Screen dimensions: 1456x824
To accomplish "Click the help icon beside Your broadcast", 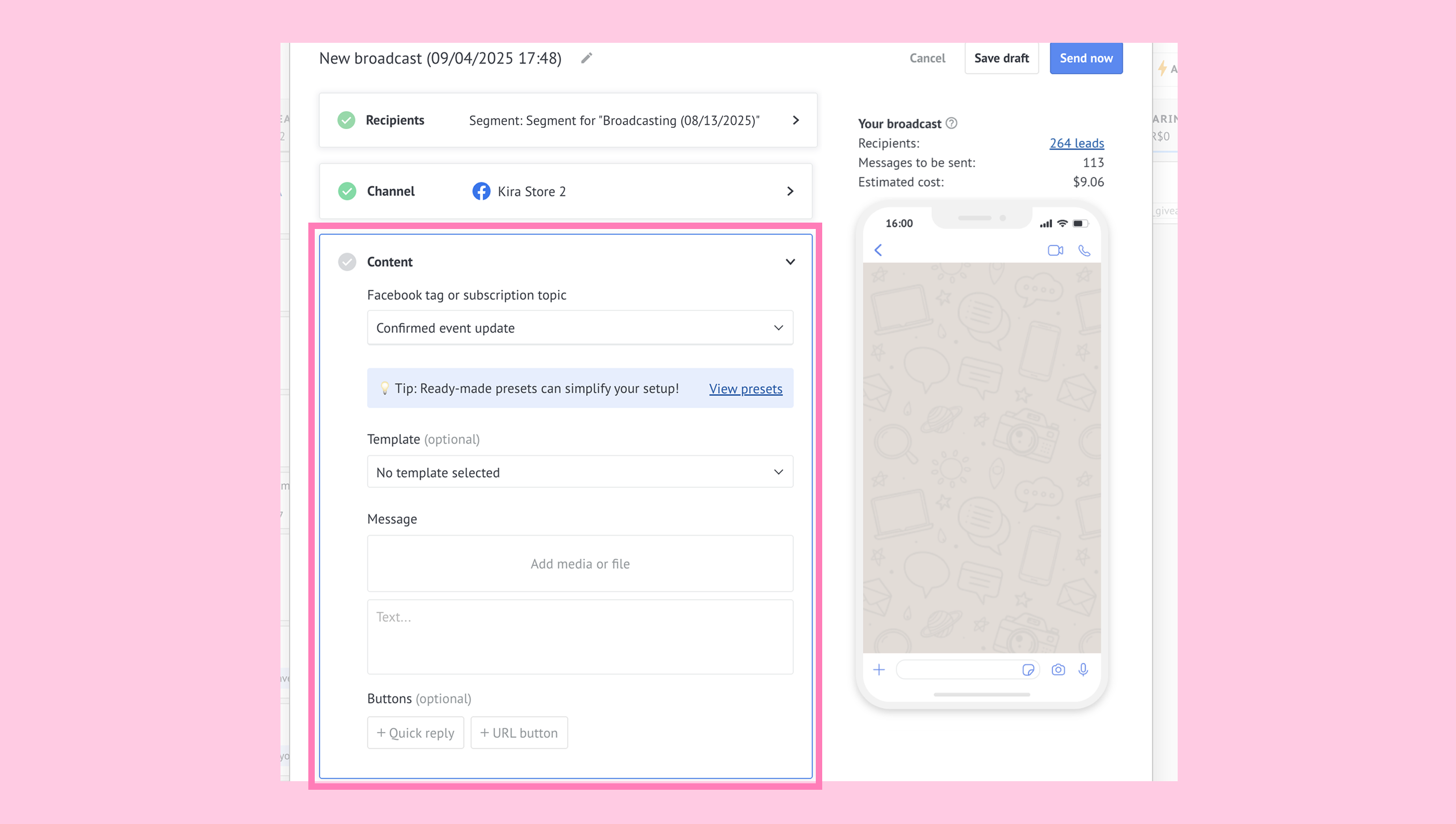I will tap(952, 124).
